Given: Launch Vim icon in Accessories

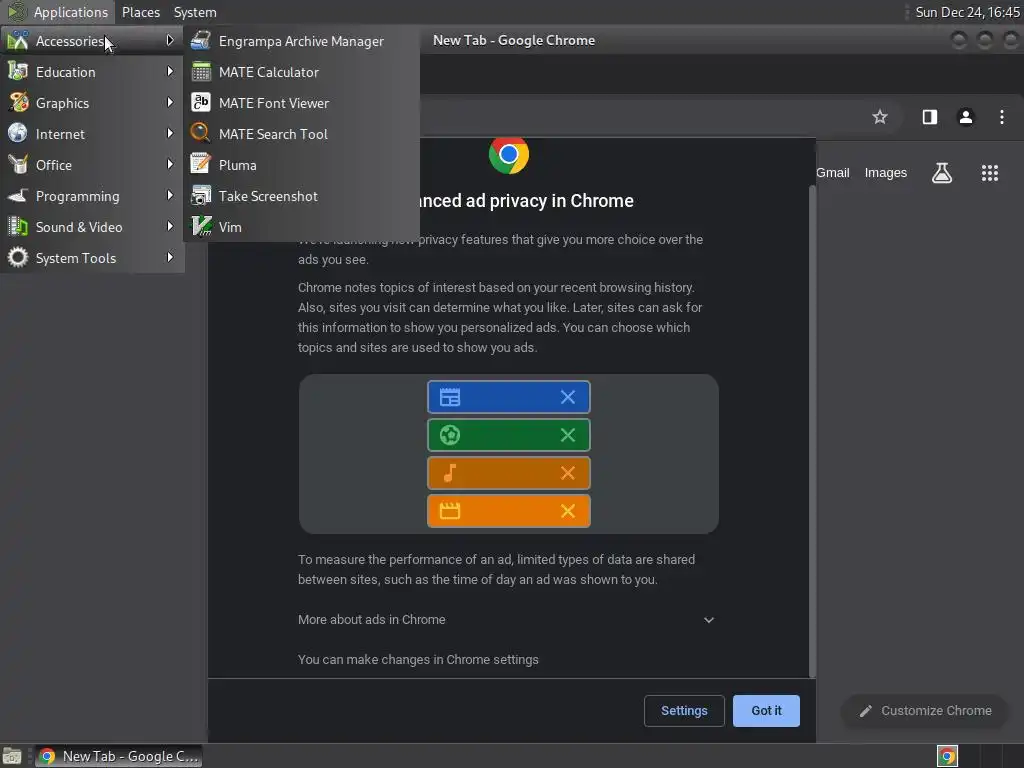Looking at the screenshot, I should coord(200,227).
